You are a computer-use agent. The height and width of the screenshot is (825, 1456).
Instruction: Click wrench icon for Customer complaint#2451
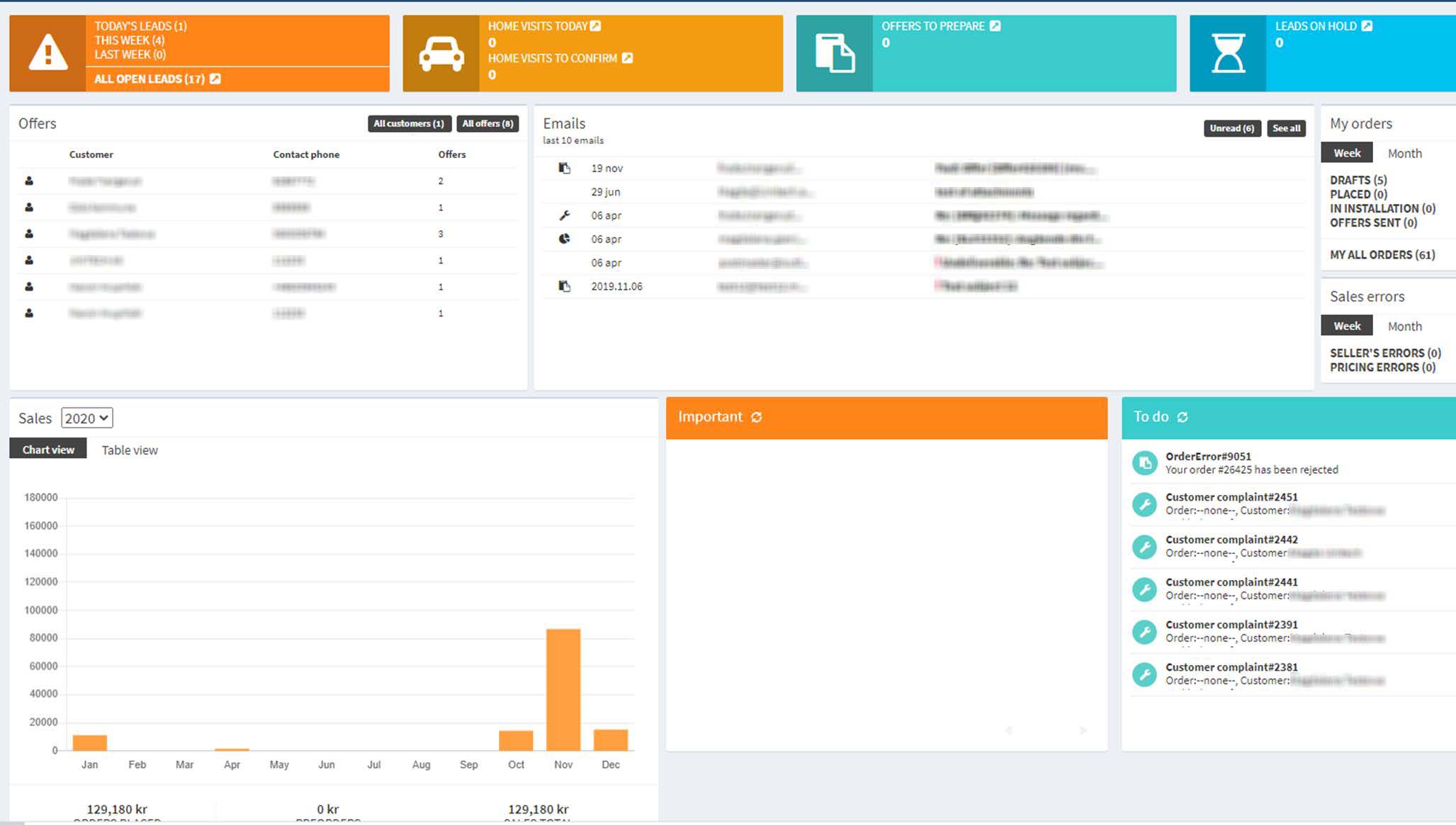coord(1144,504)
